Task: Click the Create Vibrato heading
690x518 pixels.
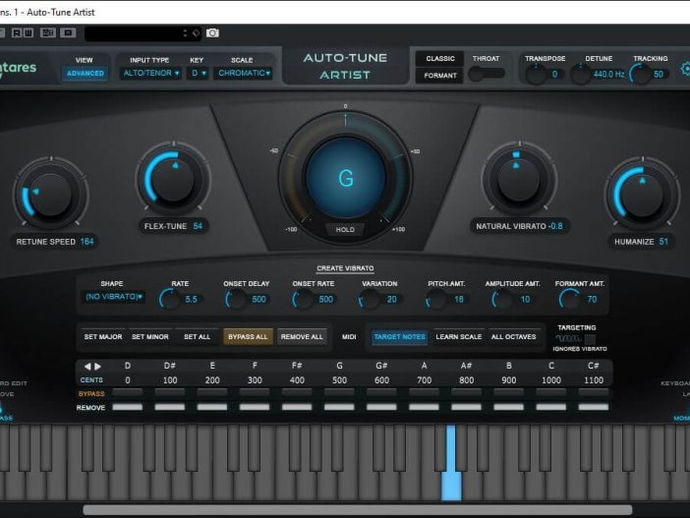Action: click(345, 268)
